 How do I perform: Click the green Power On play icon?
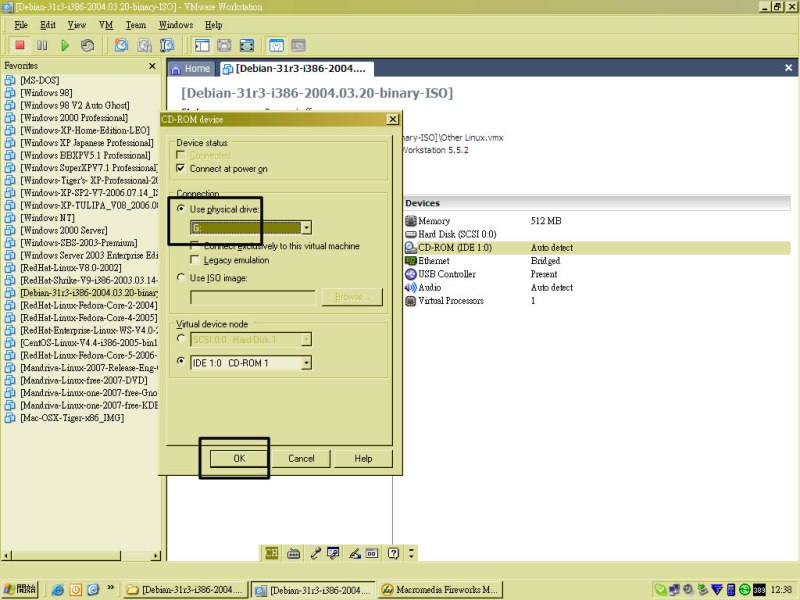pyautogui.click(x=65, y=45)
